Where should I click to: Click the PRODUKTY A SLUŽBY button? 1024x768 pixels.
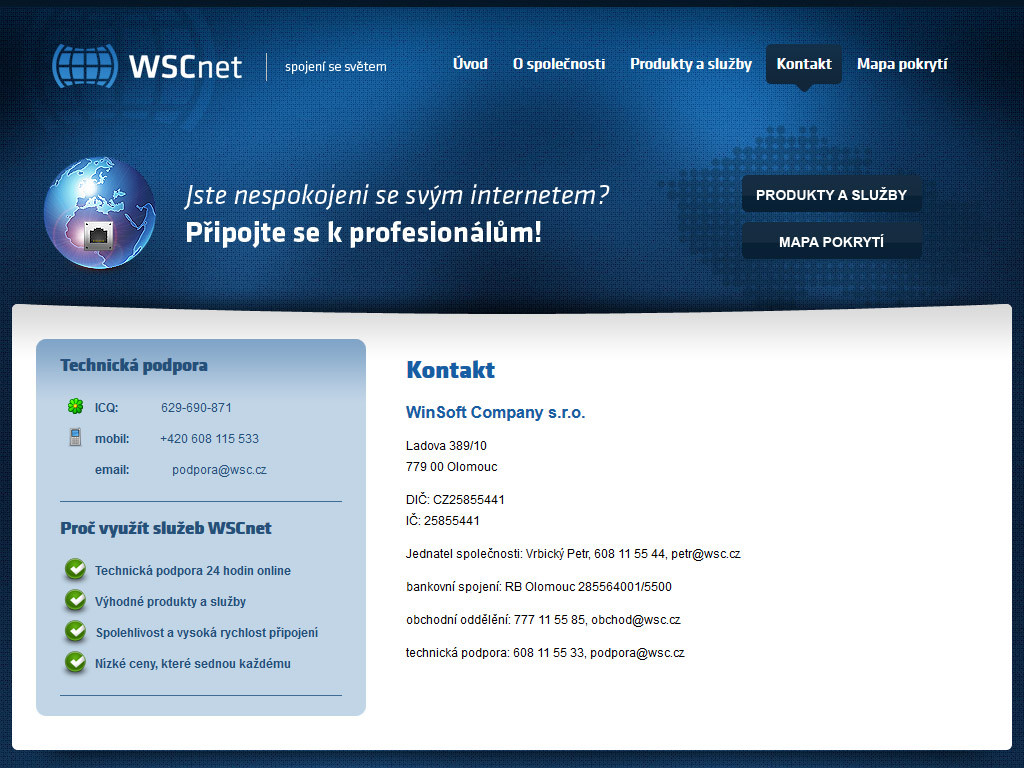(831, 194)
